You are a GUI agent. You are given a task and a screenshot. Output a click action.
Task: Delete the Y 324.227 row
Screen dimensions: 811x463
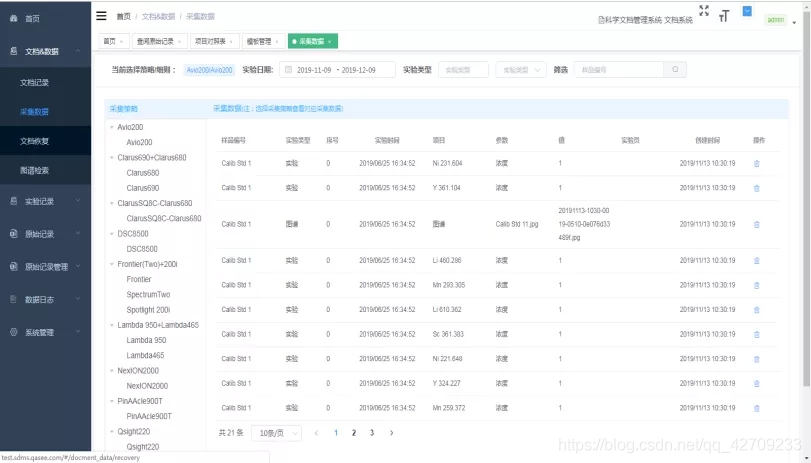pos(757,384)
